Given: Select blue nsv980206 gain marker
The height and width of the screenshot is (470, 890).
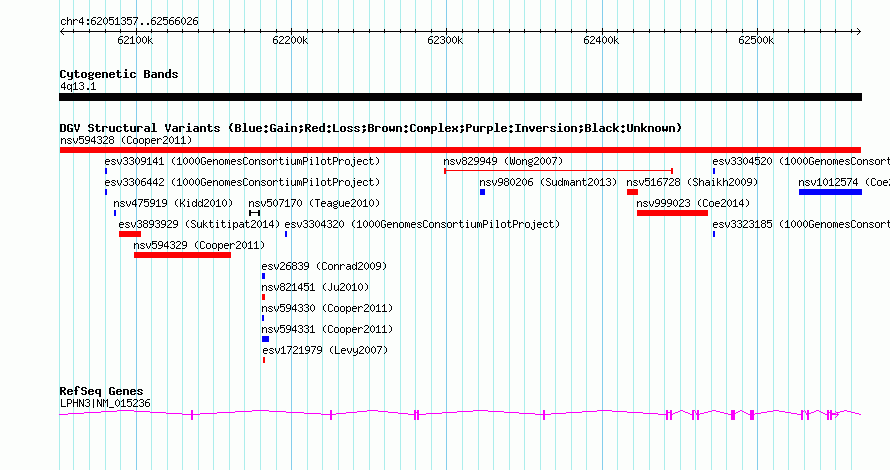Looking at the screenshot, I should 482,192.
